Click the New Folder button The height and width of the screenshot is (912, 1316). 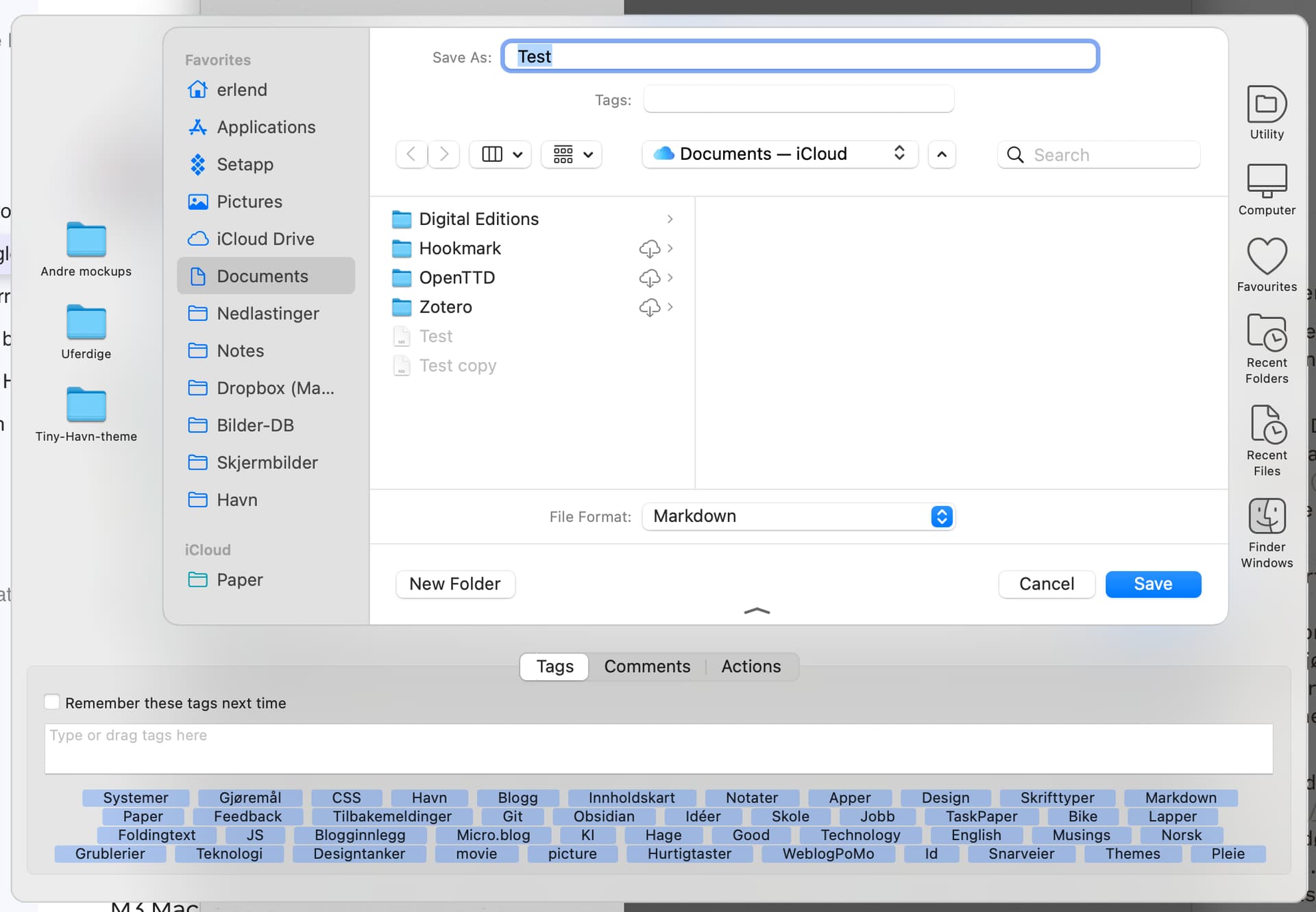click(x=454, y=584)
